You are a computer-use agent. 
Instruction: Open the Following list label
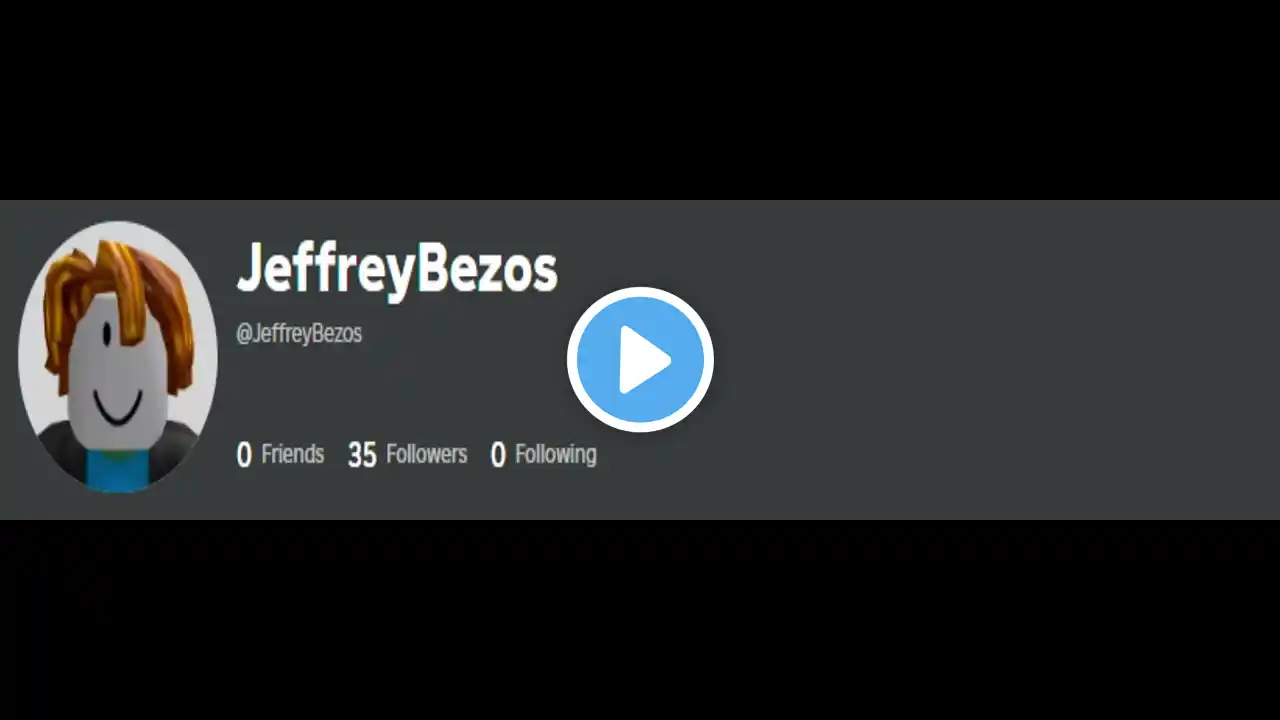coord(556,454)
